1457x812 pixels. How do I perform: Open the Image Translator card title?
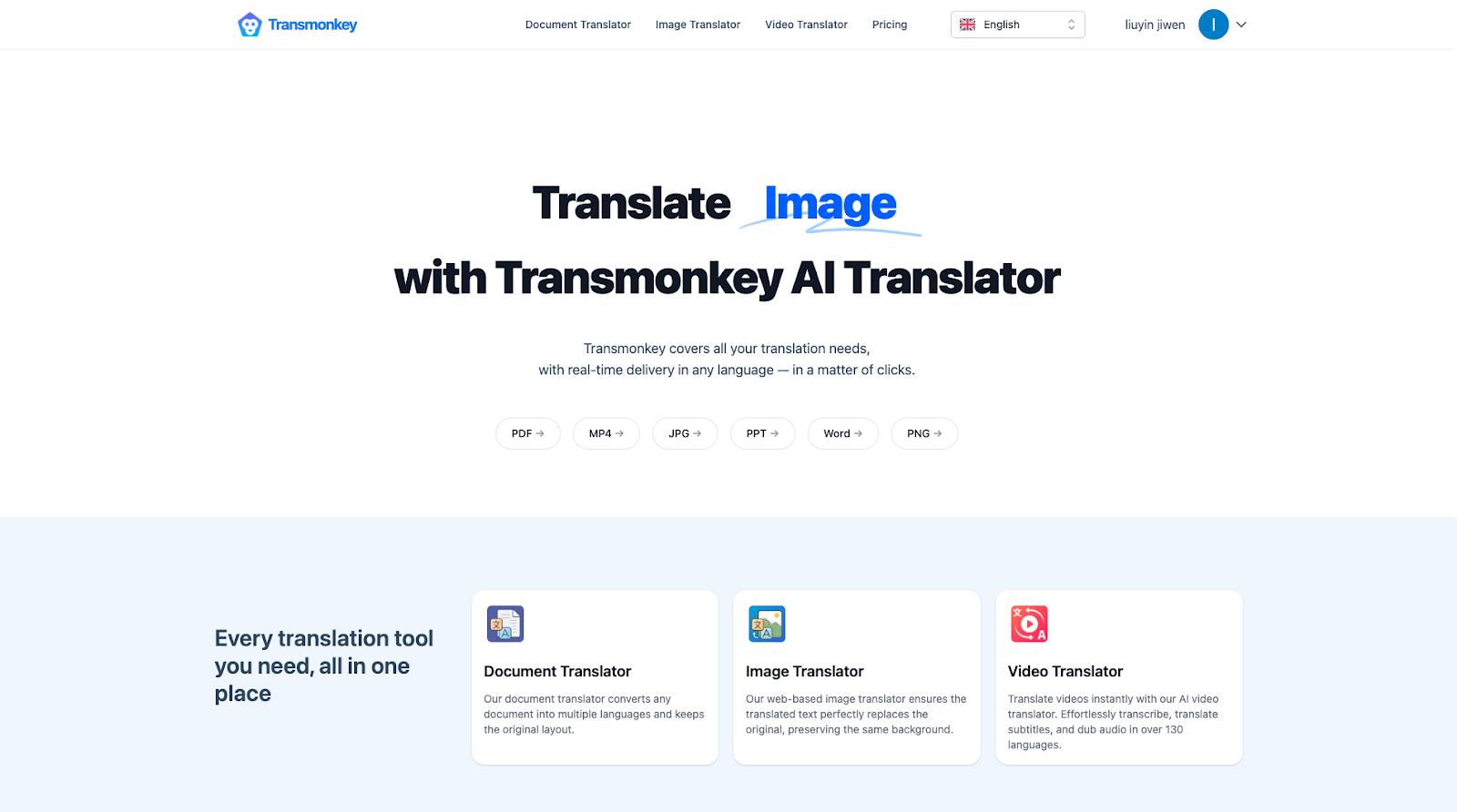(x=804, y=671)
